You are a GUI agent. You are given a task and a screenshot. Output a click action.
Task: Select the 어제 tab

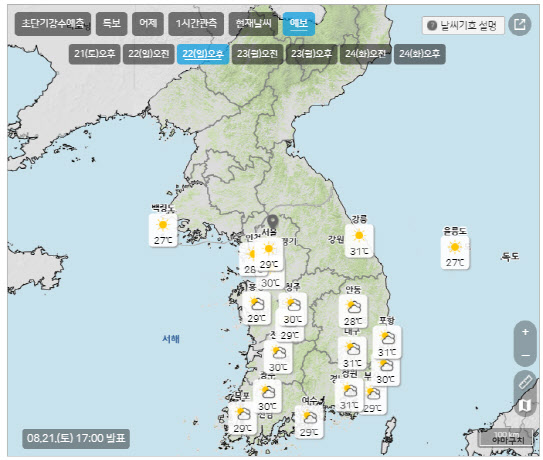(148, 24)
